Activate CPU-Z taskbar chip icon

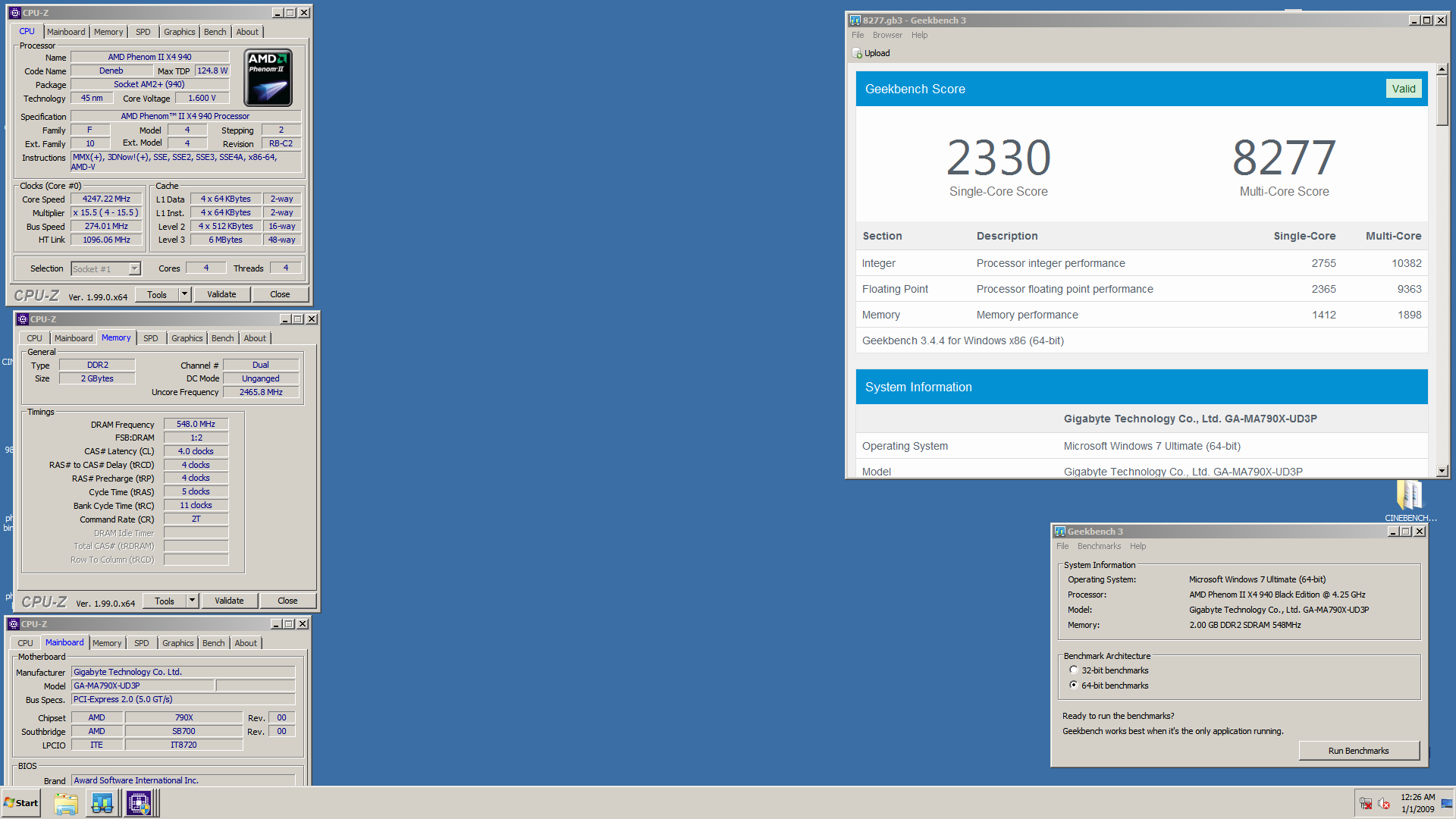[x=139, y=803]
